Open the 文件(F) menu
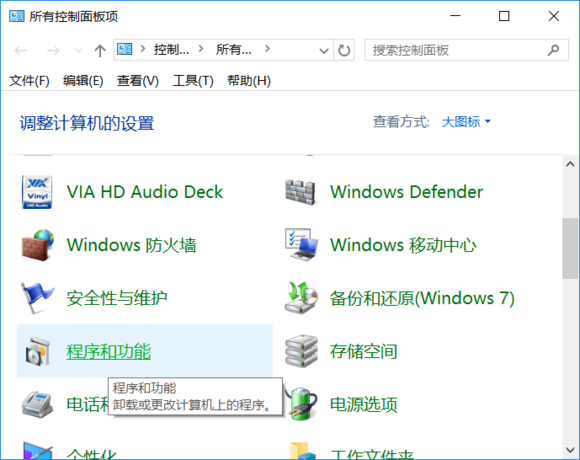 click(29, 80)
